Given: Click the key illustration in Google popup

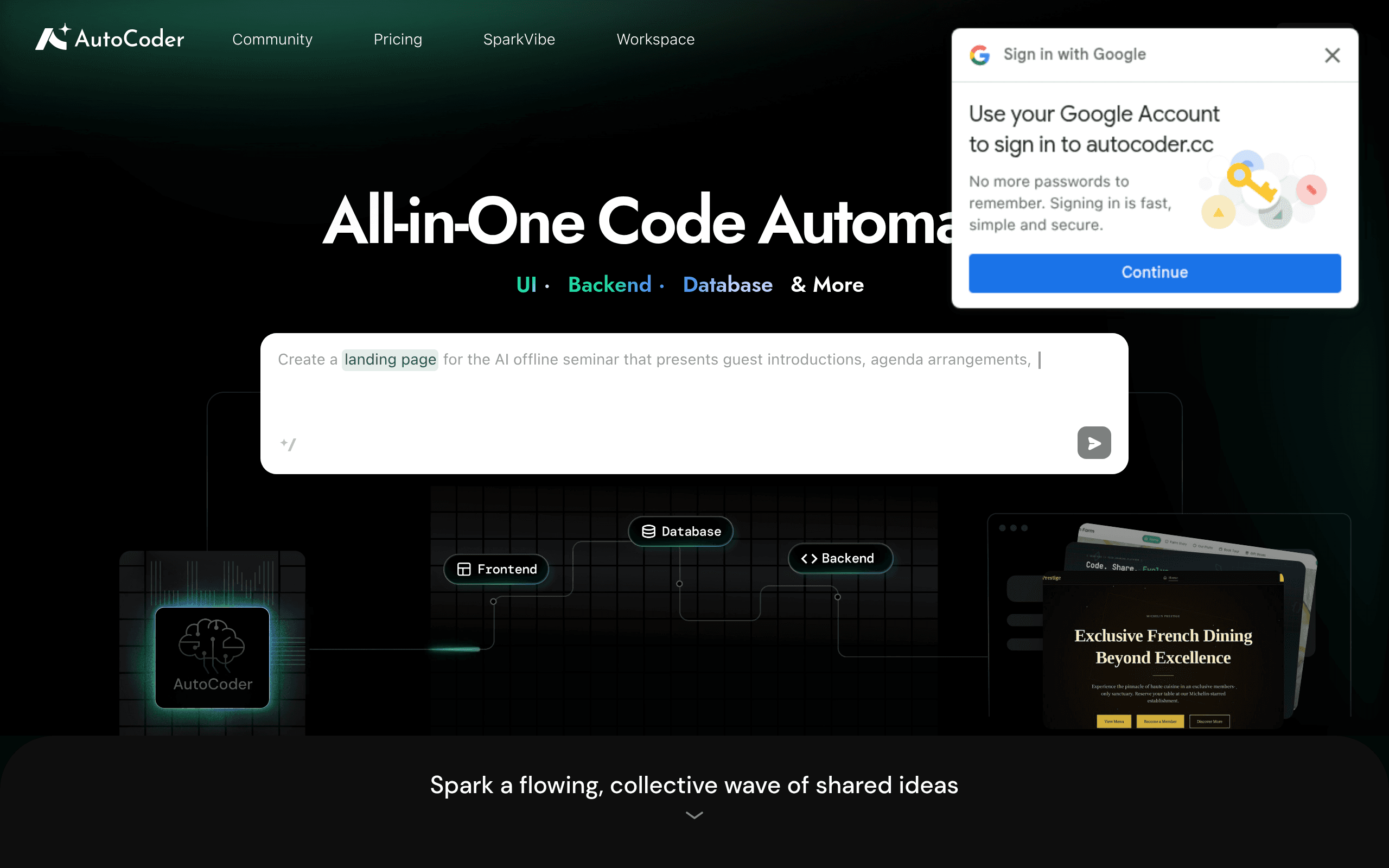Looking at the screenshot, I should click(1252, 184).
